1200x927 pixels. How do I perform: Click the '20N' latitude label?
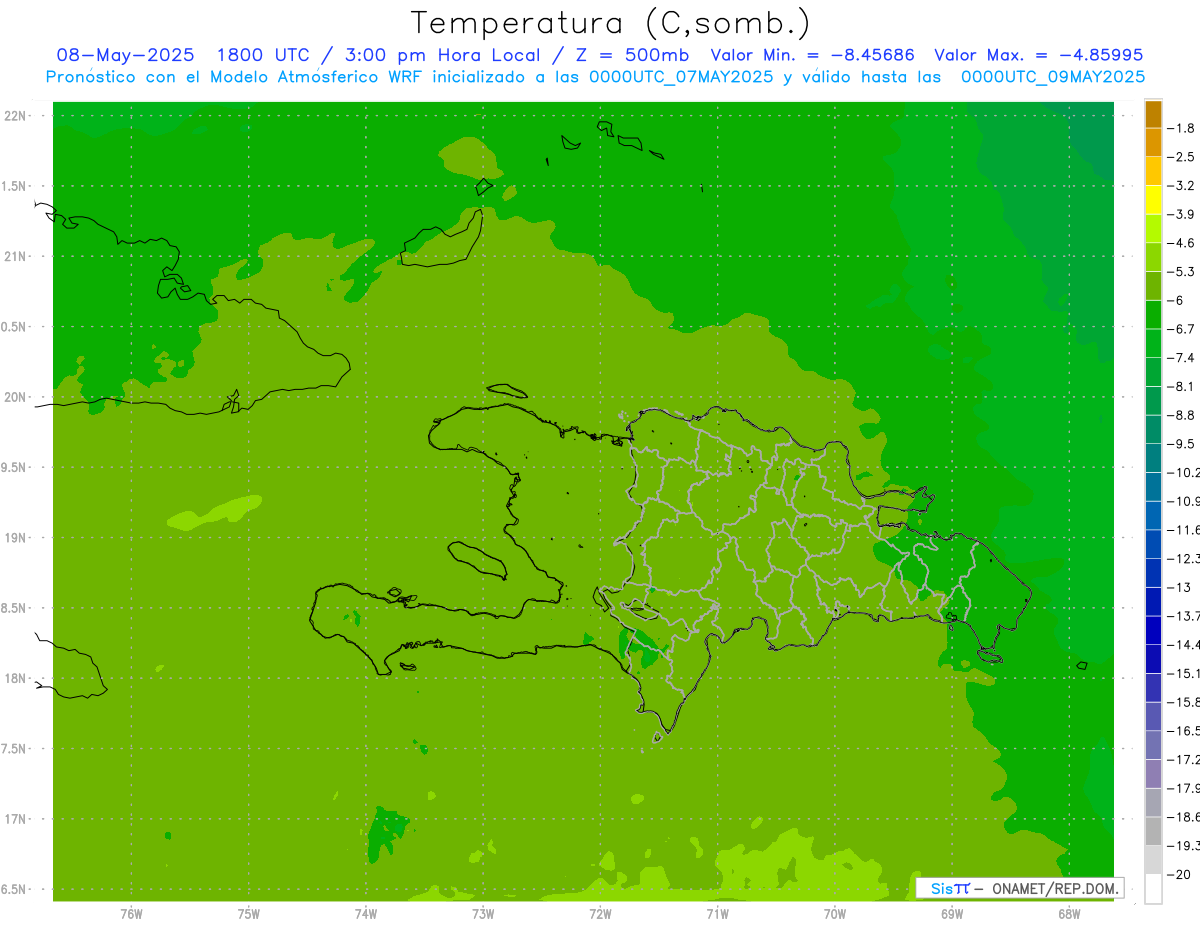point(15,397)
